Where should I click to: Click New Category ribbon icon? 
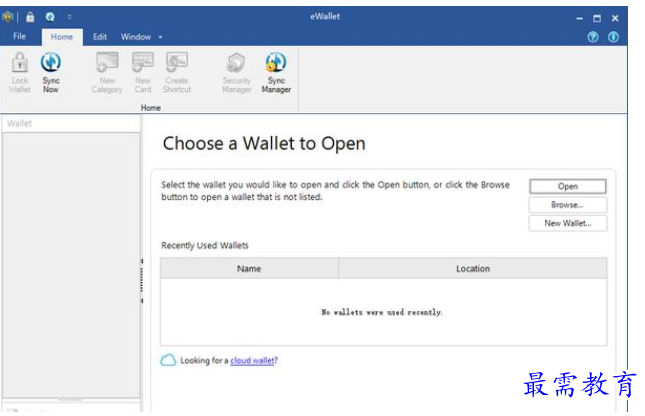(107, 73)
